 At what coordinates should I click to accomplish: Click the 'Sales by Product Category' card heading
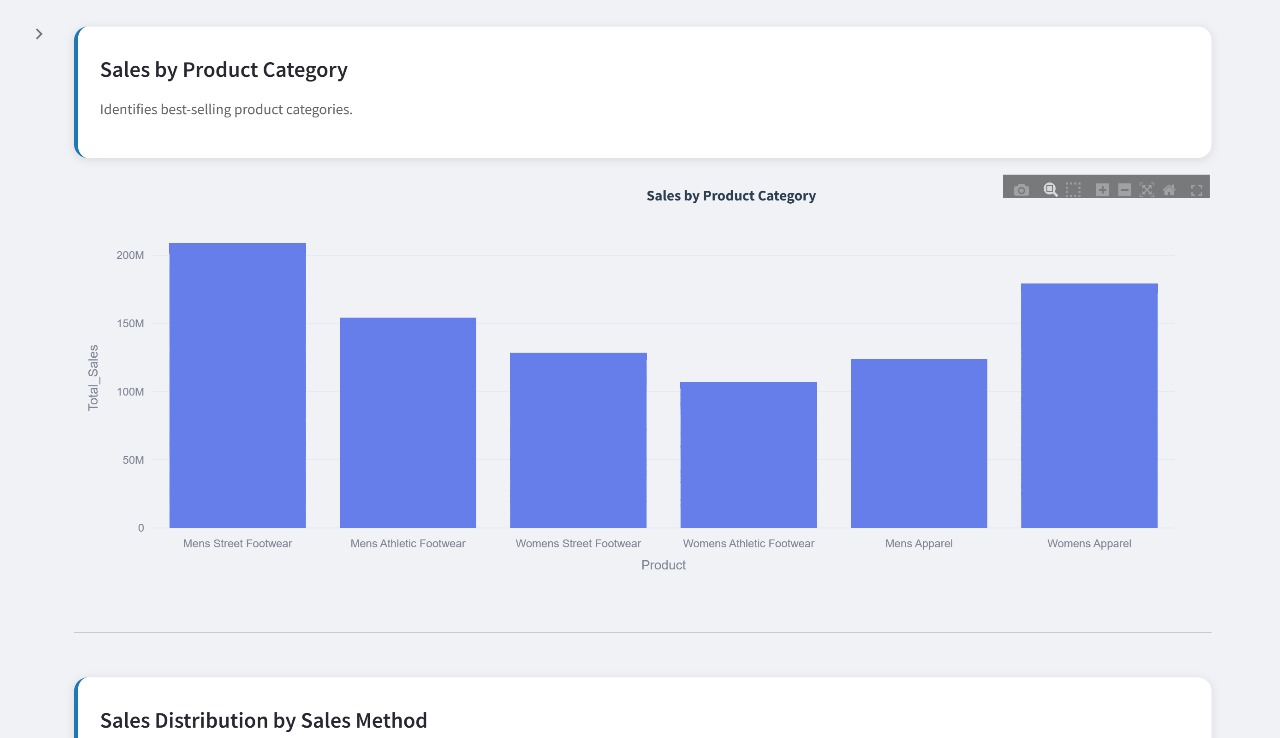[x=224, y=70]
